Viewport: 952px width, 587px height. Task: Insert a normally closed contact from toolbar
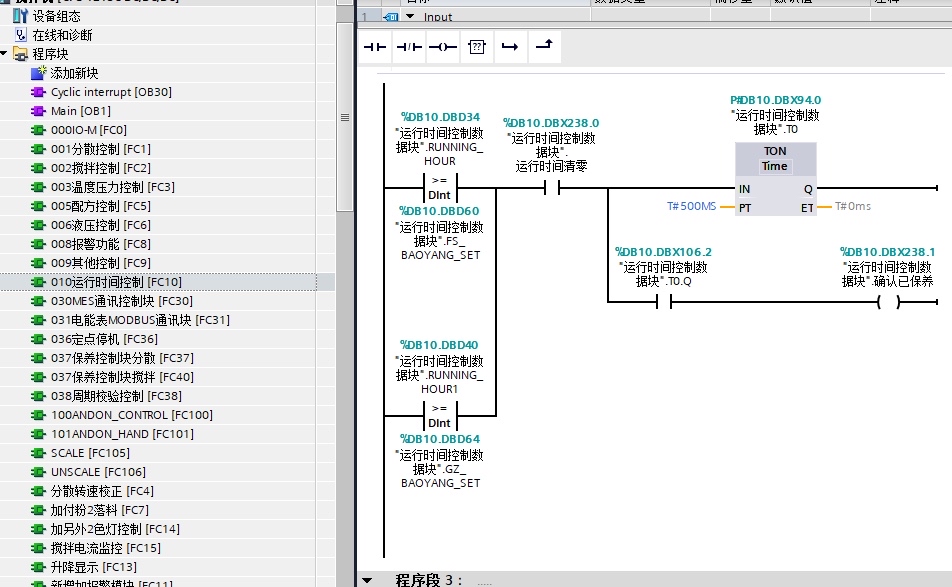click(x=409, y=47)
